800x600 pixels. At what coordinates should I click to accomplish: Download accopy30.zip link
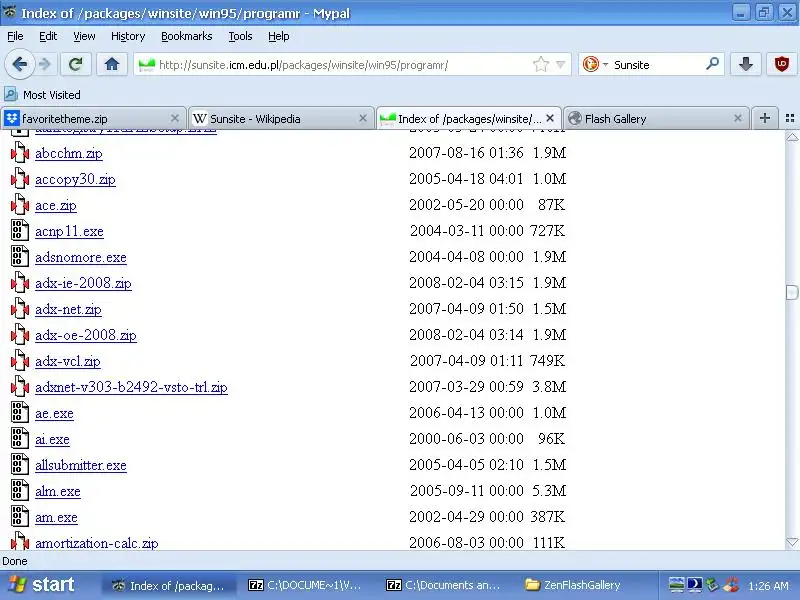75,179
